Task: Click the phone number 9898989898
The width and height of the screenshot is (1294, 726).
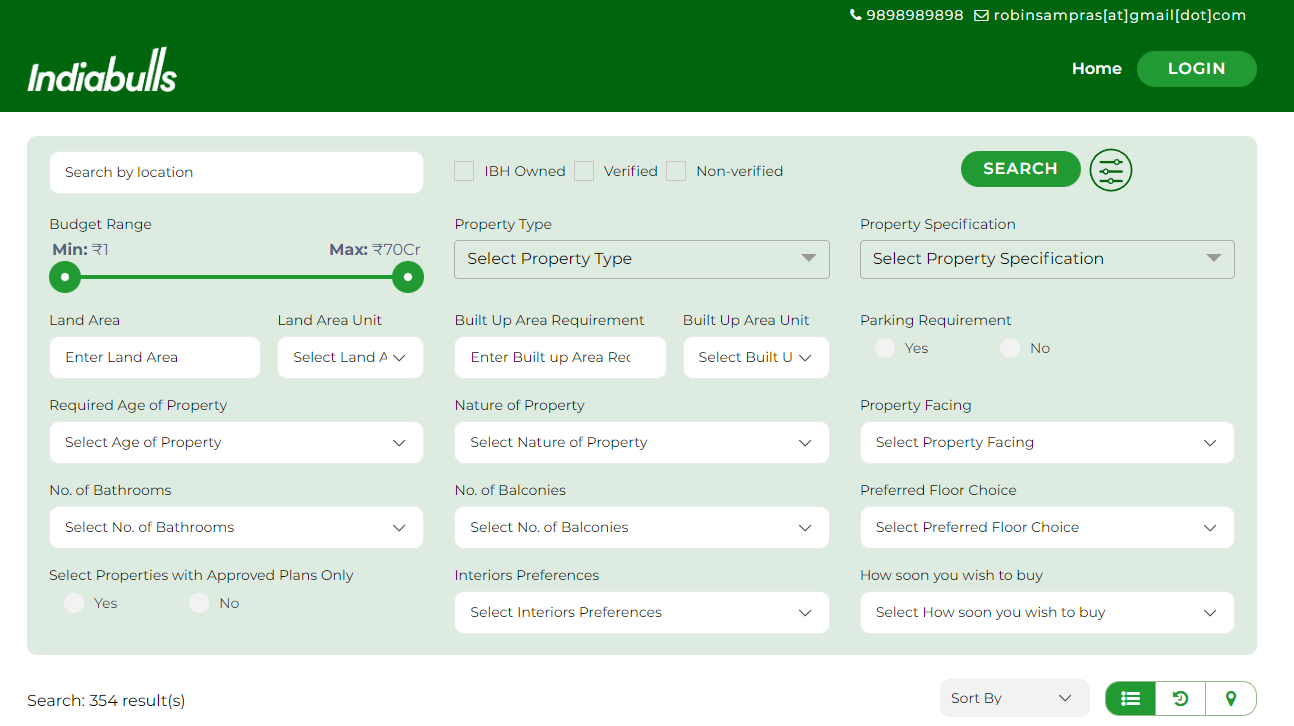Action: pos(915,15)
